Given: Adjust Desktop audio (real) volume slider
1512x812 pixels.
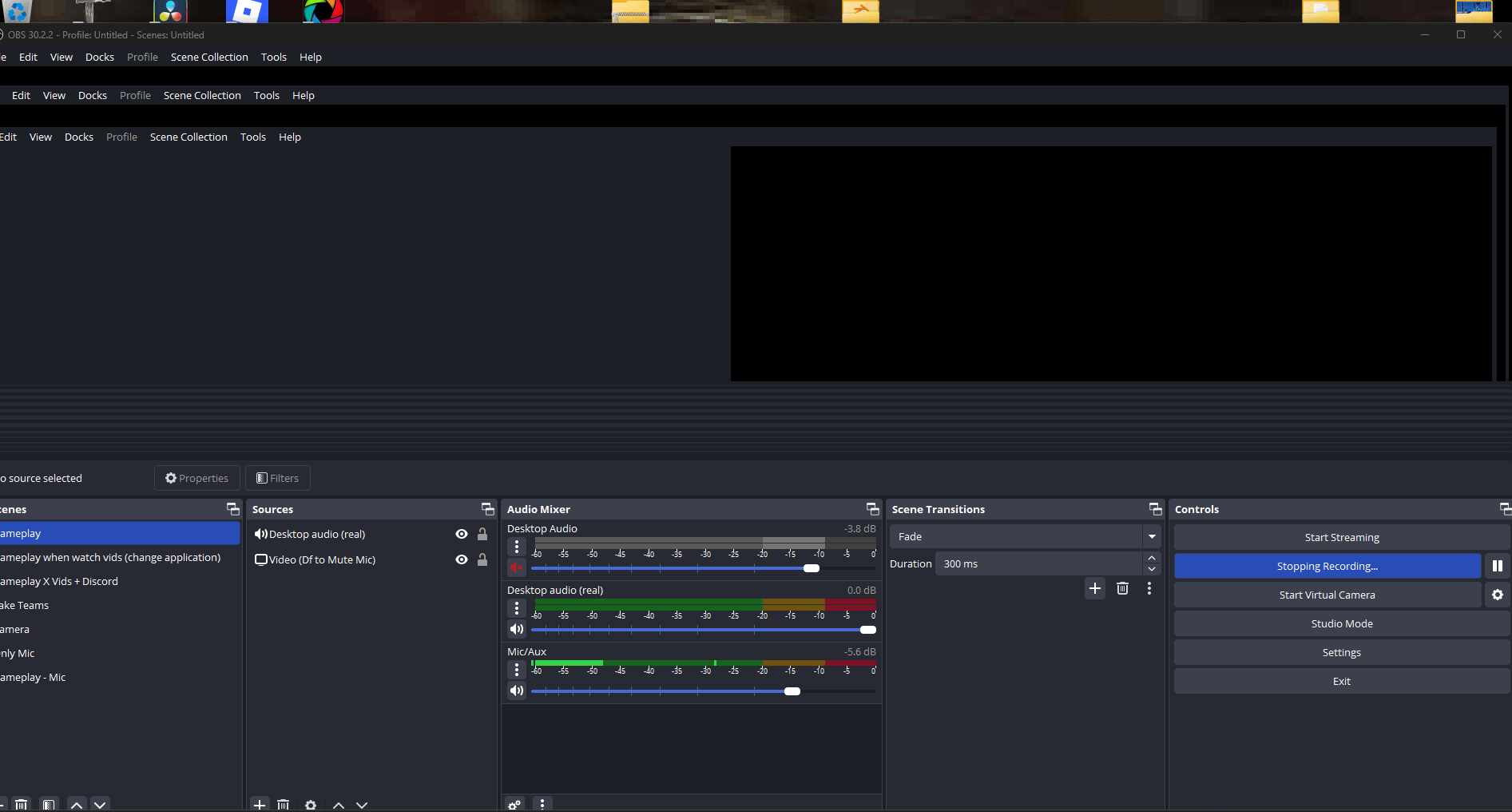Looking at the screenshot, I should pyautogui.click(x=703, y=630).
